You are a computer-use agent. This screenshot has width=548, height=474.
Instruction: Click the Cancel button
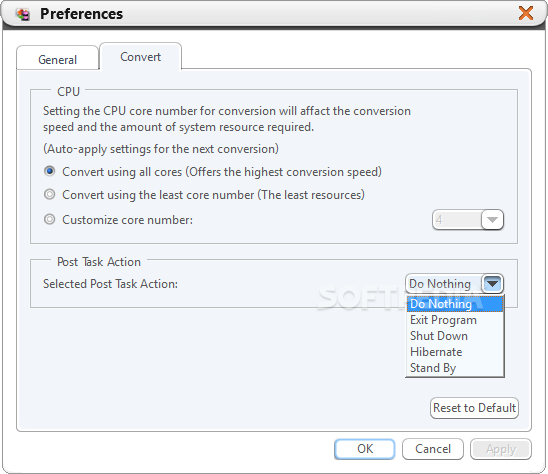433,449
